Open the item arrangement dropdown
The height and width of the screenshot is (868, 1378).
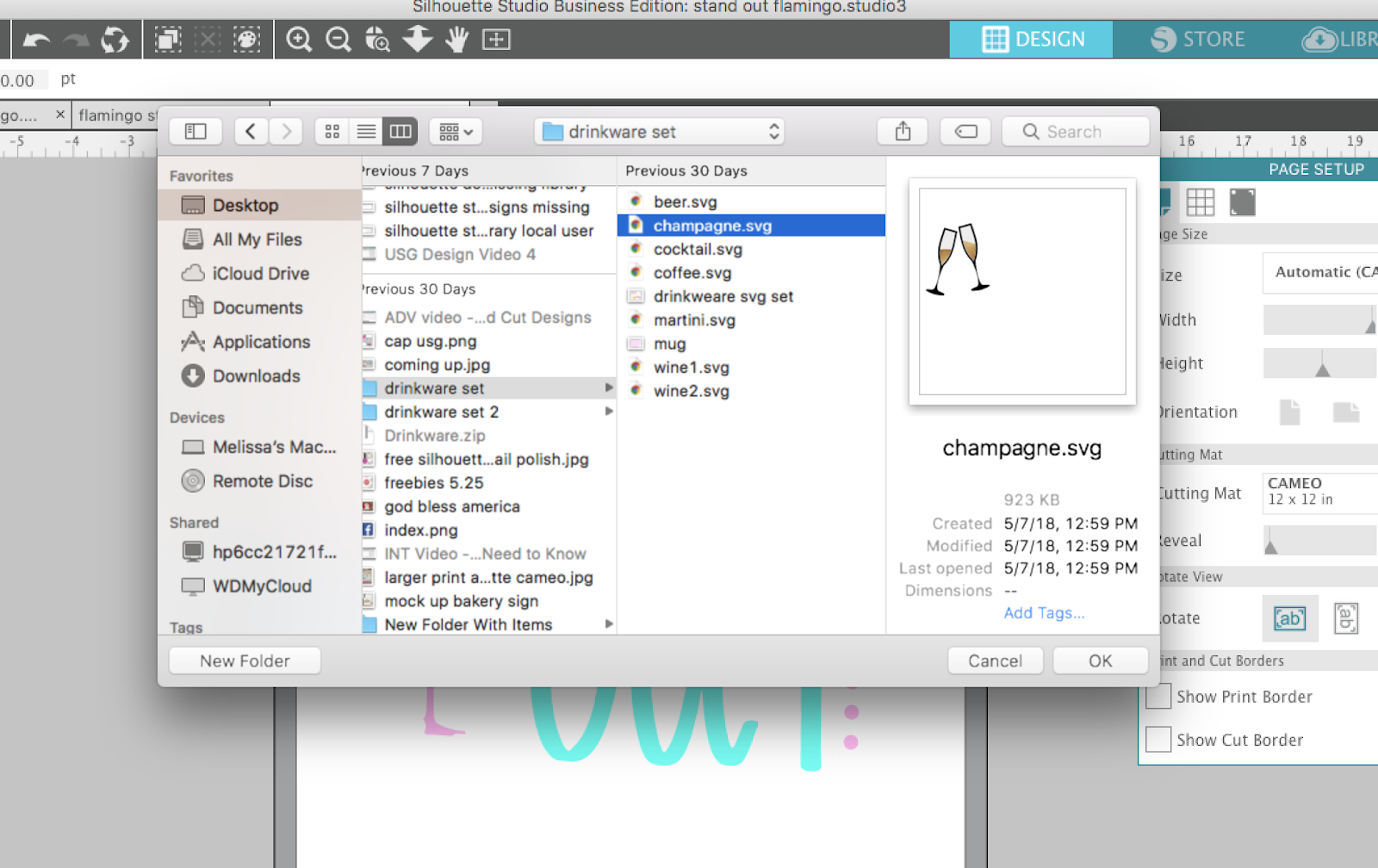[x=454, y=131]
